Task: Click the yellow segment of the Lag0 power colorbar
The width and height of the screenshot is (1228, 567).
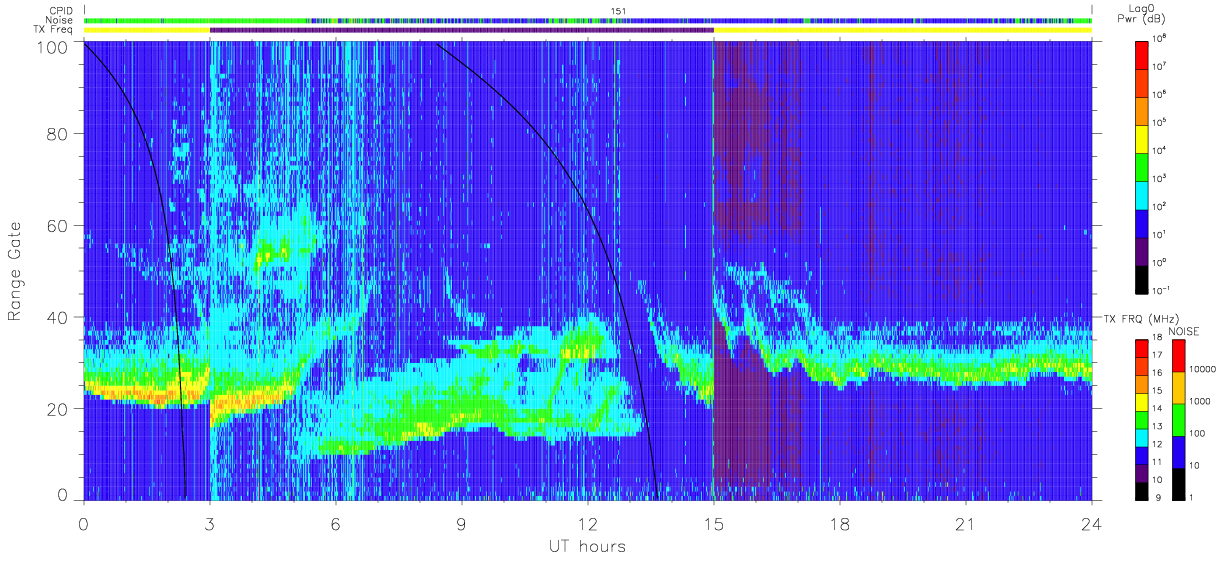Action: (1141, 139)
